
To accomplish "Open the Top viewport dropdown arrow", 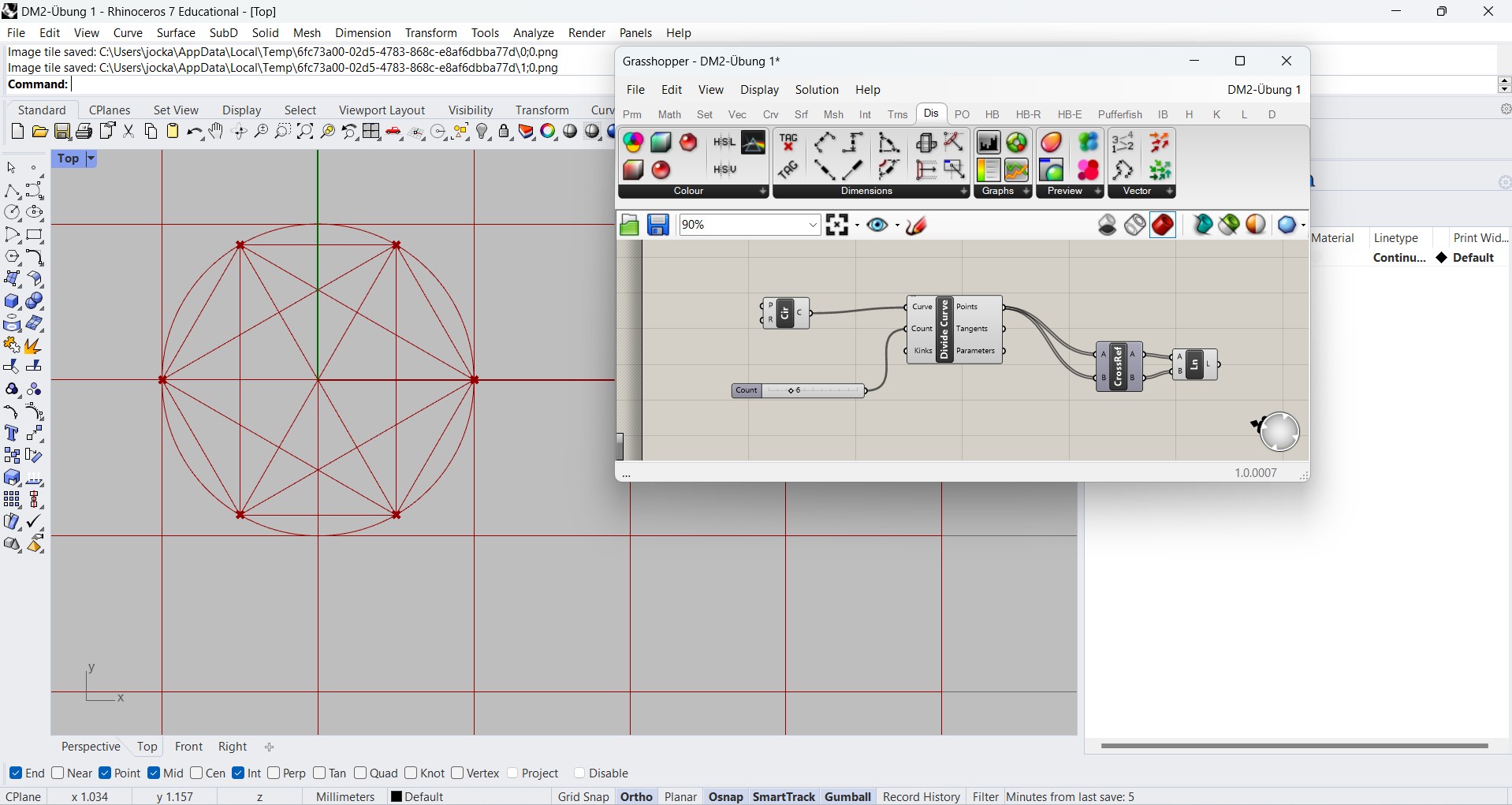I will pyautogui.click(x=91, y=159).
